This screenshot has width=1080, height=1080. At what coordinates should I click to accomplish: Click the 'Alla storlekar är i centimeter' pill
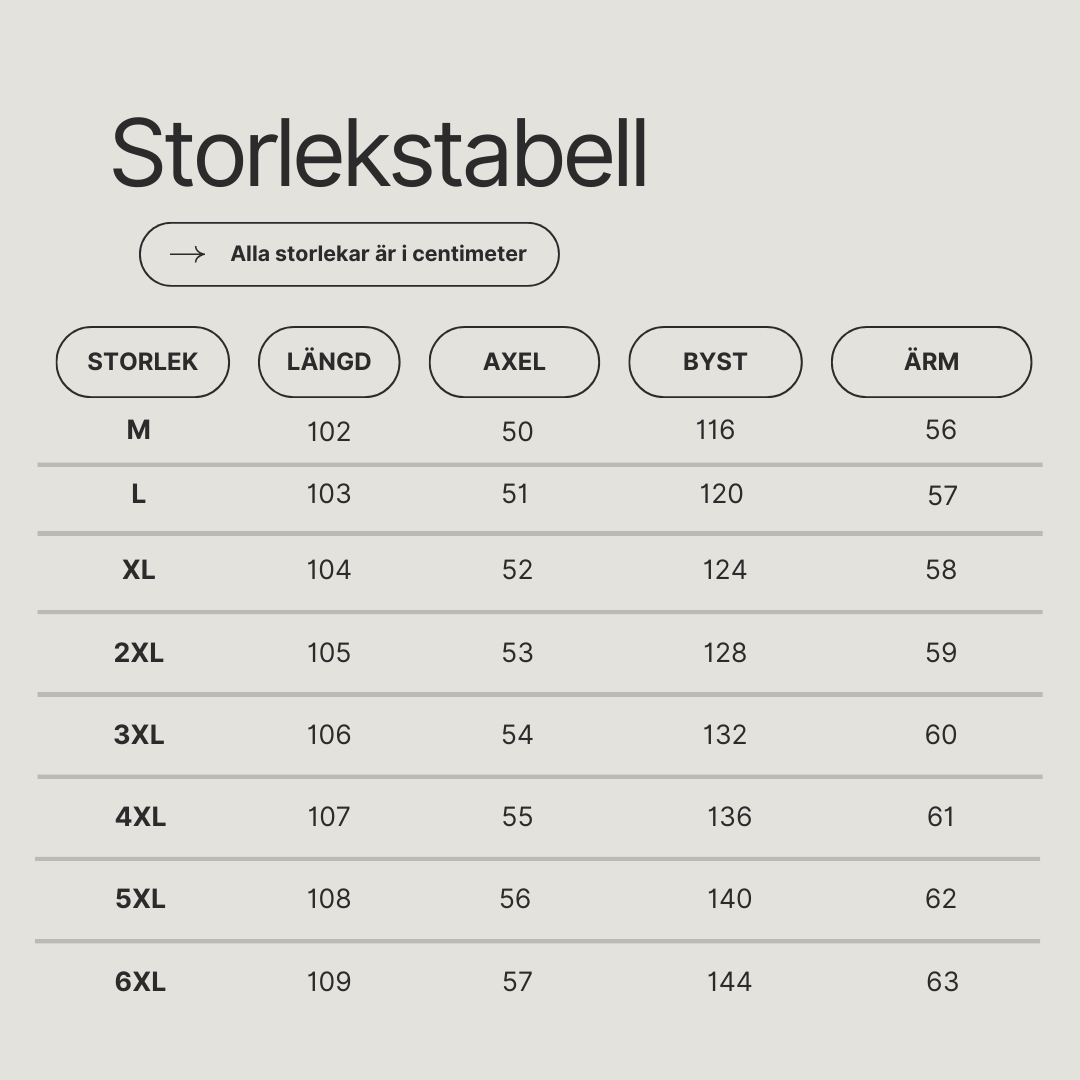coord(349,254)
